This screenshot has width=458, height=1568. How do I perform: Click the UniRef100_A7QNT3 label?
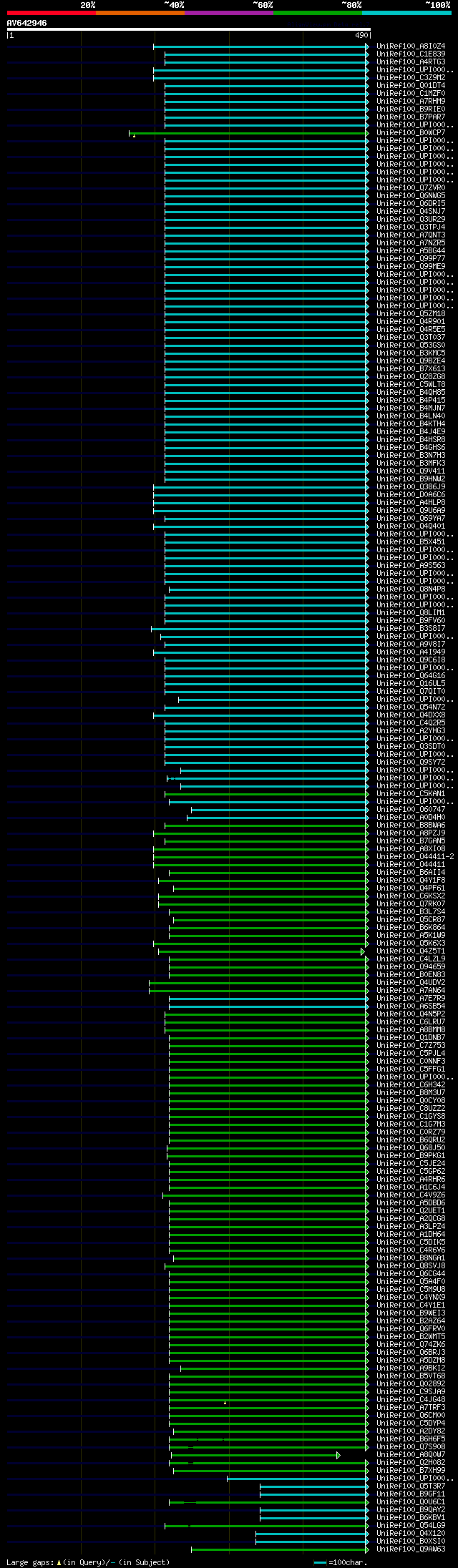[411, 235]
